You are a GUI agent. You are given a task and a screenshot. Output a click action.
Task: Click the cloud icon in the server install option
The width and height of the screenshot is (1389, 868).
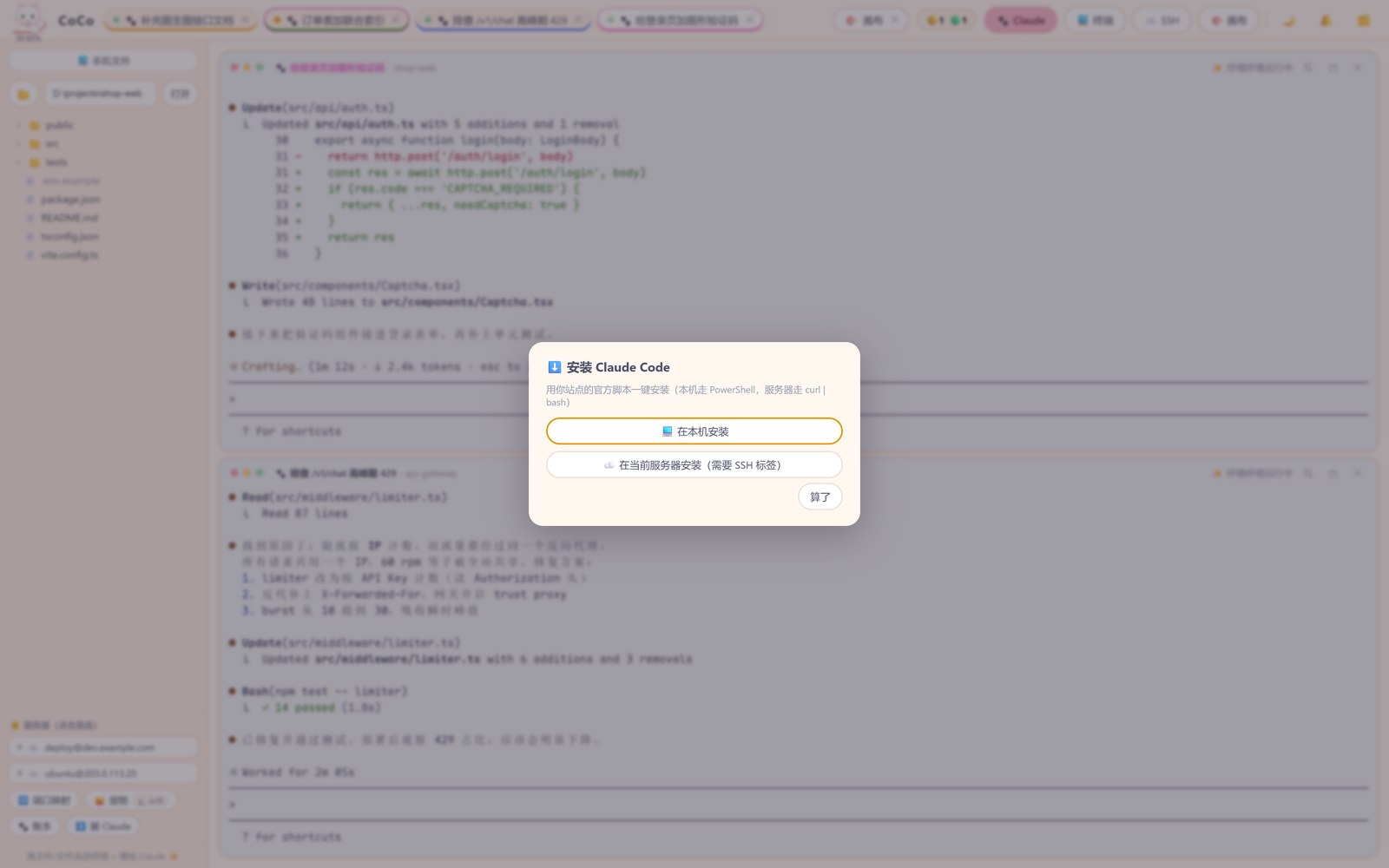(x=609, y=465)
